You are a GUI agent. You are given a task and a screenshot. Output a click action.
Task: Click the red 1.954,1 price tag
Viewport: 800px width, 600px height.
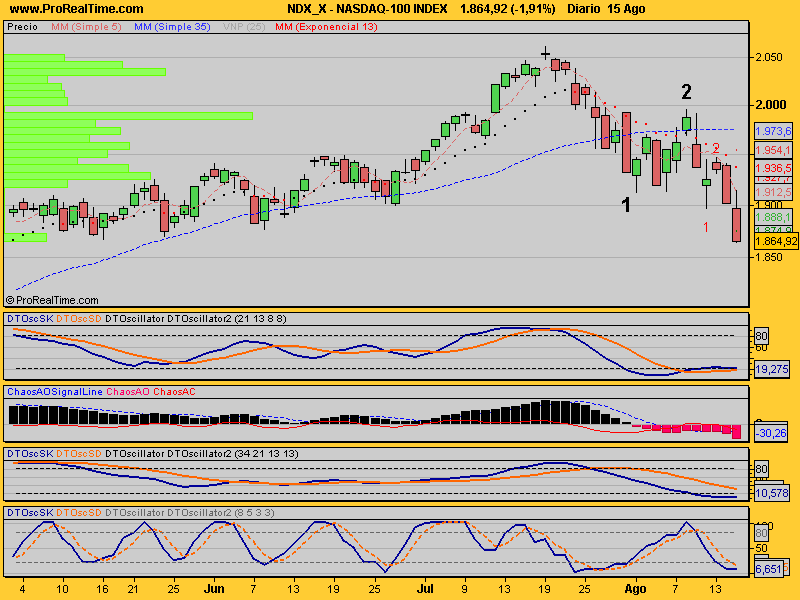[x=773, y=151]
